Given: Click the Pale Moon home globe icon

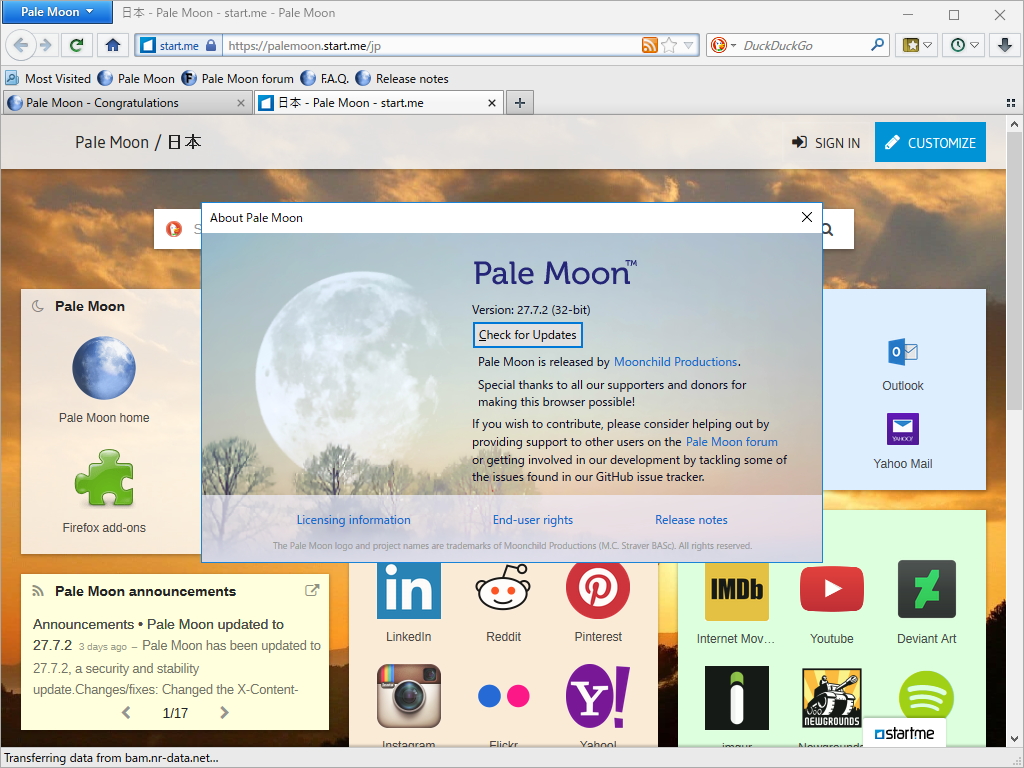Looking at the screenshot, I should (x=104, y=369).
